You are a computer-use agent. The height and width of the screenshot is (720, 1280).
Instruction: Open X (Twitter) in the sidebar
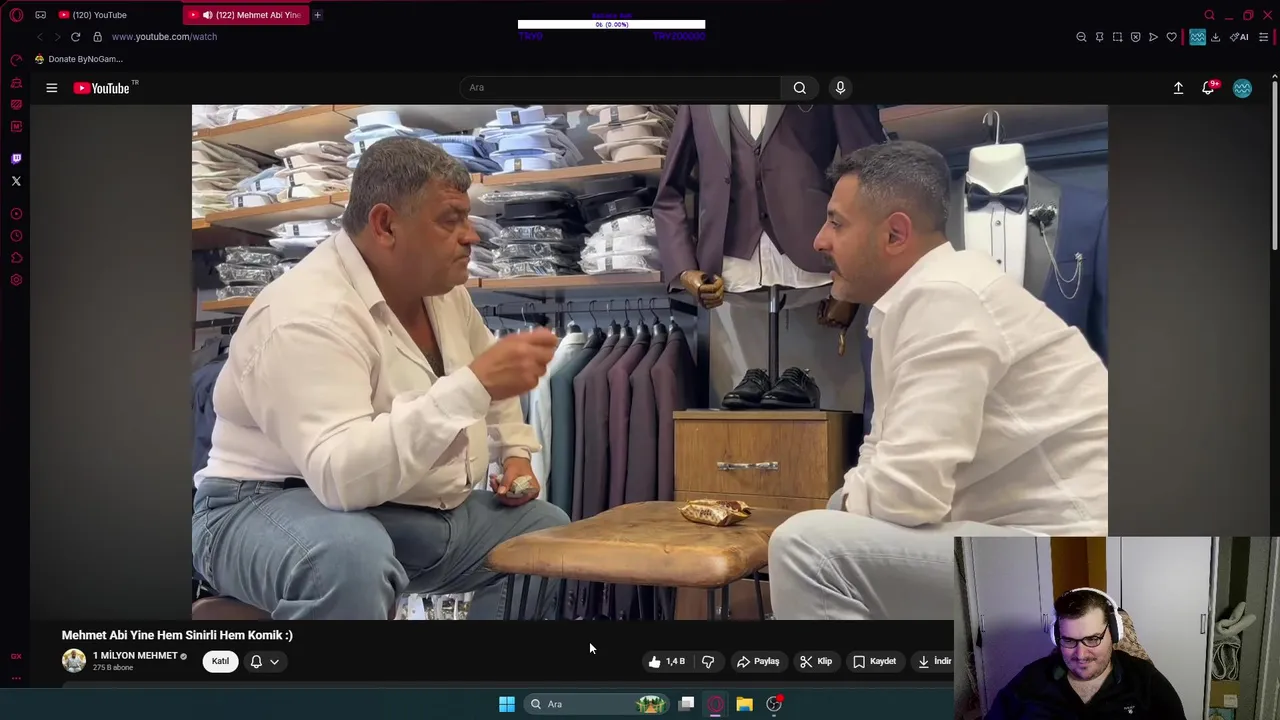coord(16,181)
